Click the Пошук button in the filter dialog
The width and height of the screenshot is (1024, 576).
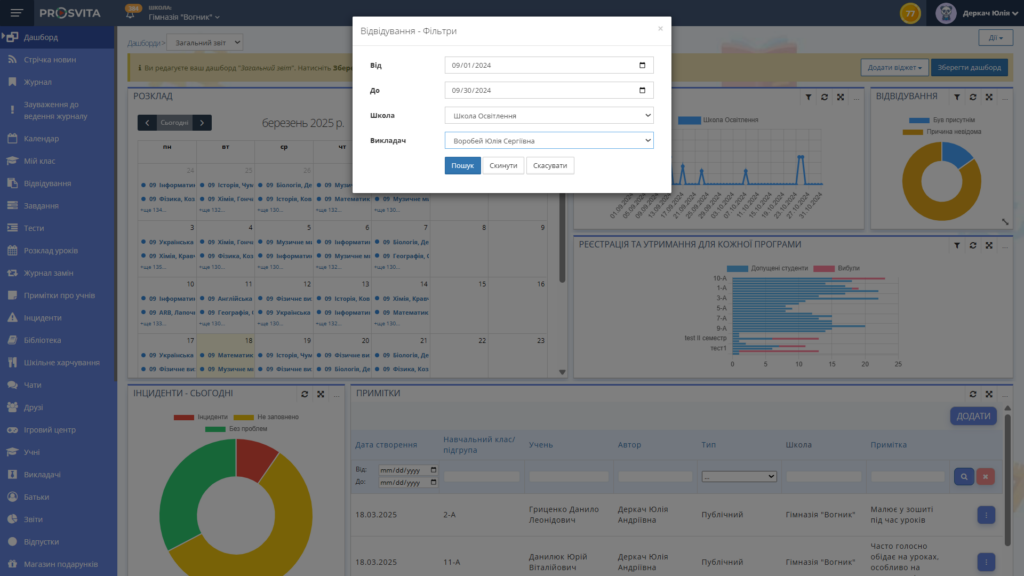[x=465, y=164]
